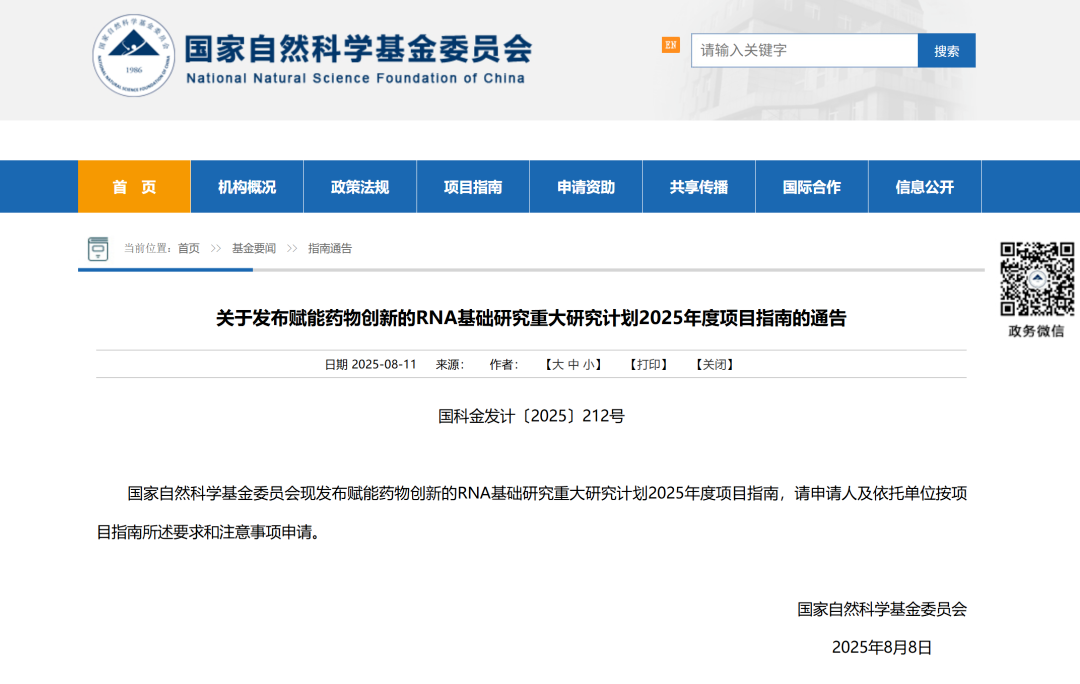
Task: Select the 信息公开 navigation item
Action: 925,187
